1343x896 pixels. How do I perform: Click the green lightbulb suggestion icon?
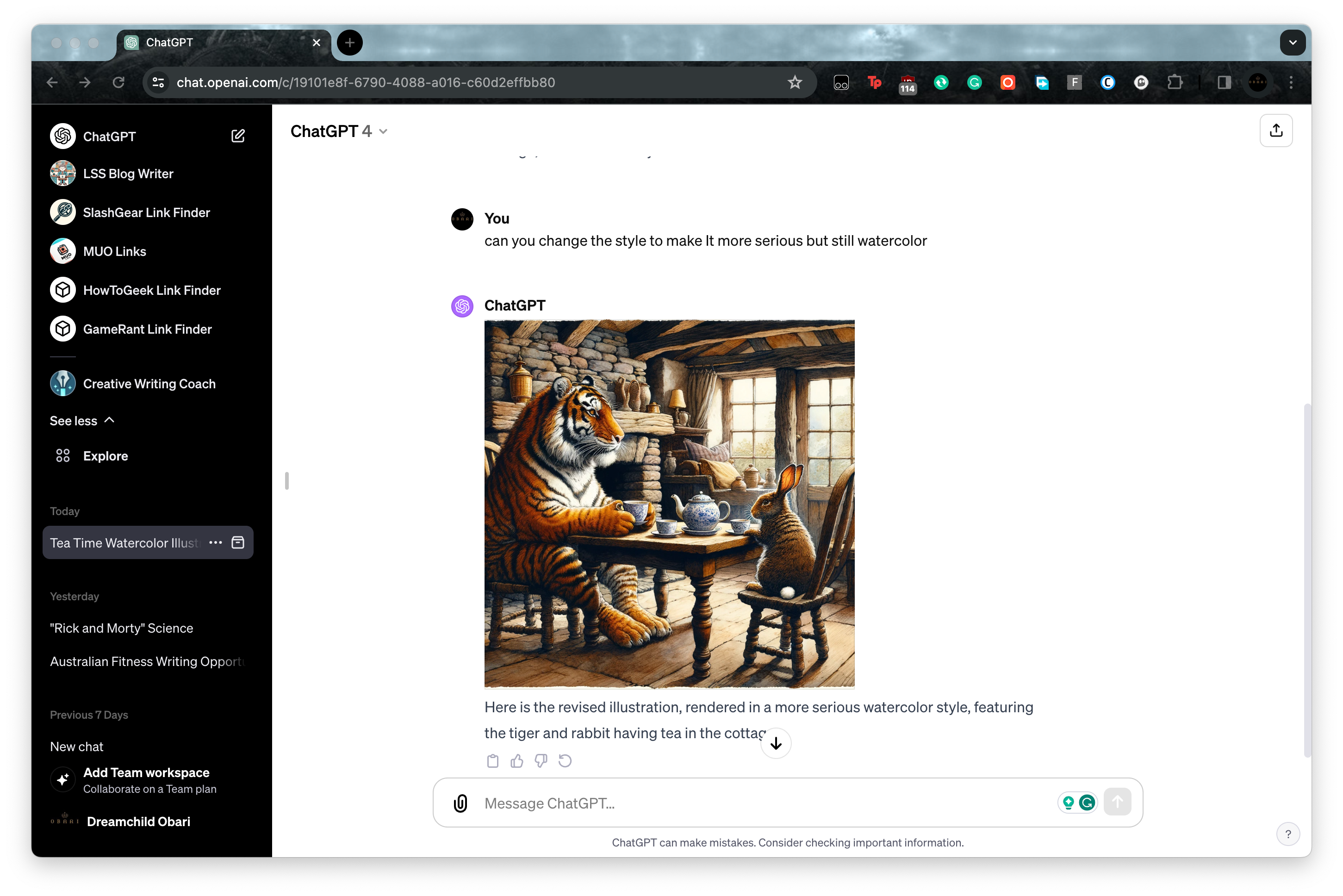1068,803
